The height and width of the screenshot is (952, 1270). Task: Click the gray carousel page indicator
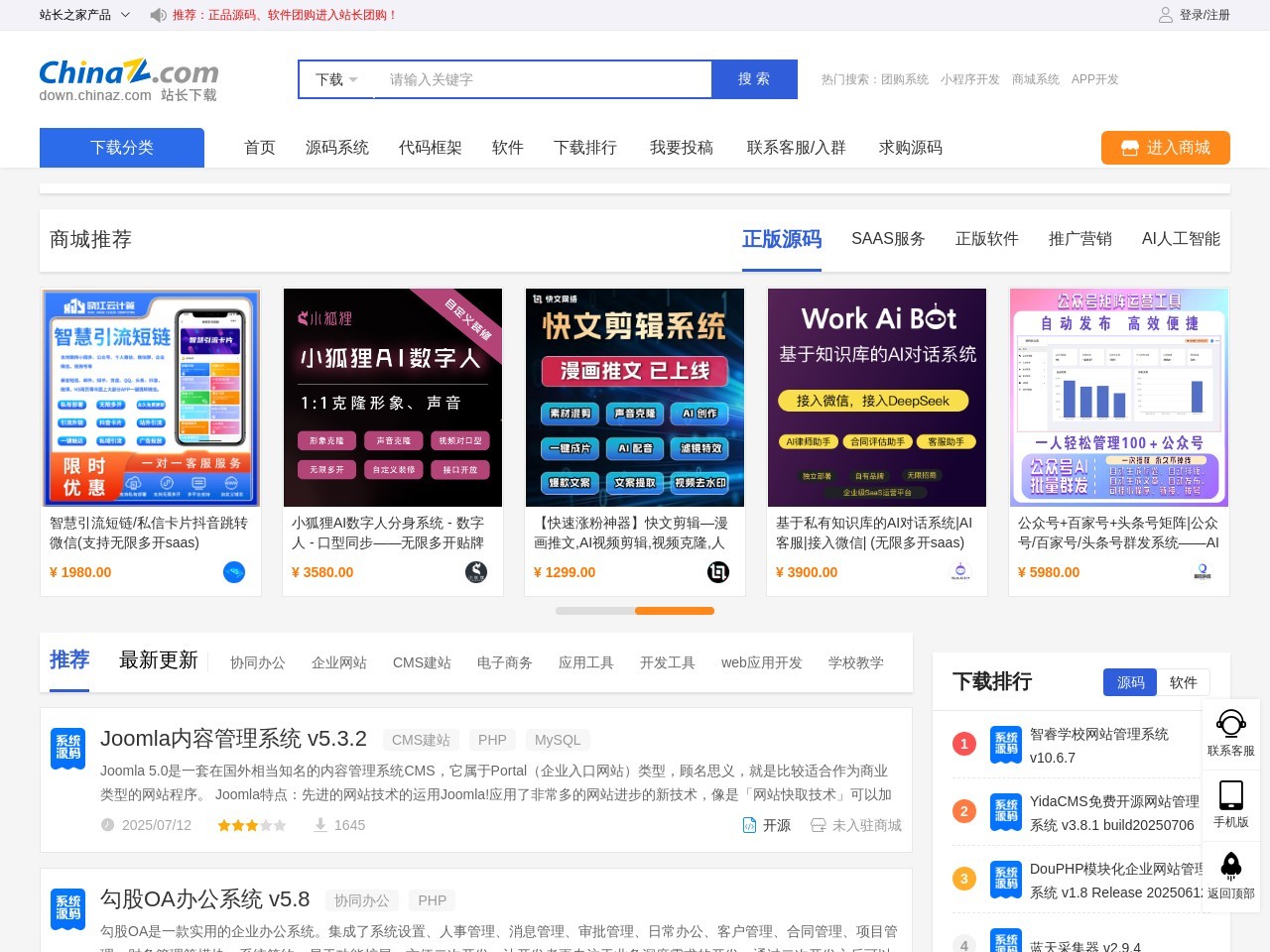(595, 611)
